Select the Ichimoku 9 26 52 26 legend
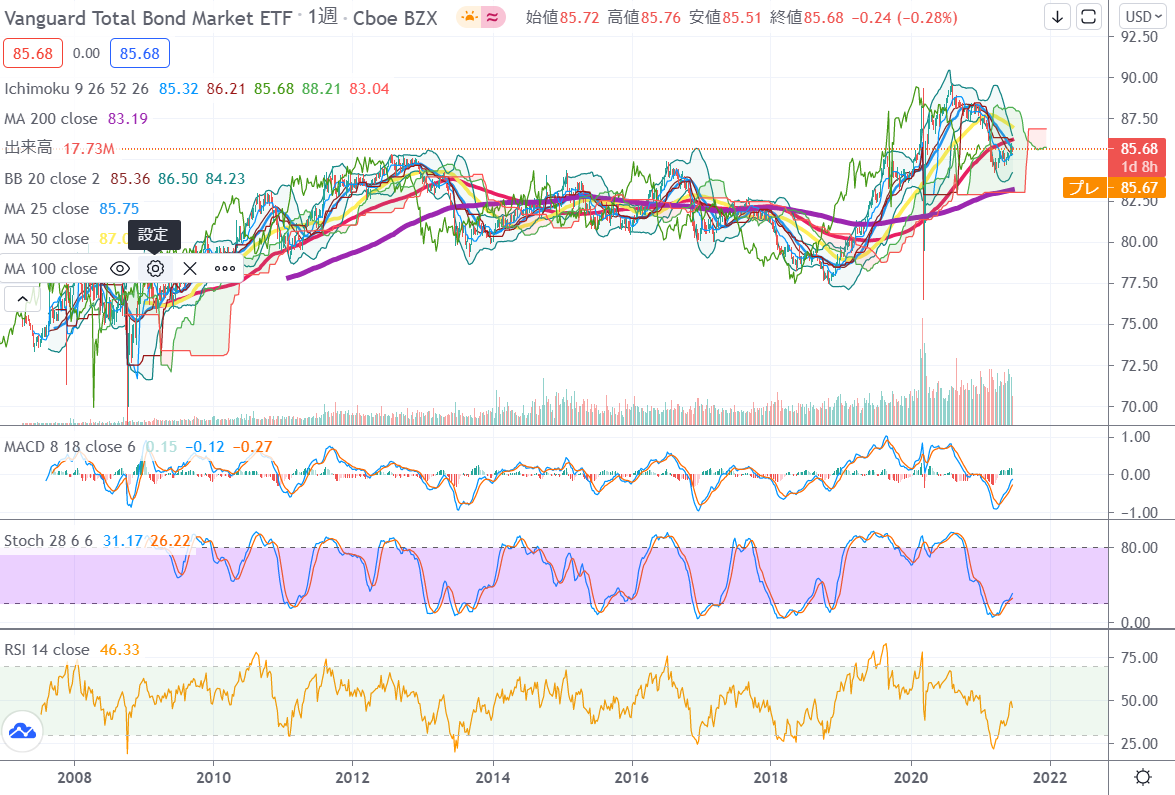This screenshot has height=795, width=1175. (76, 88)
